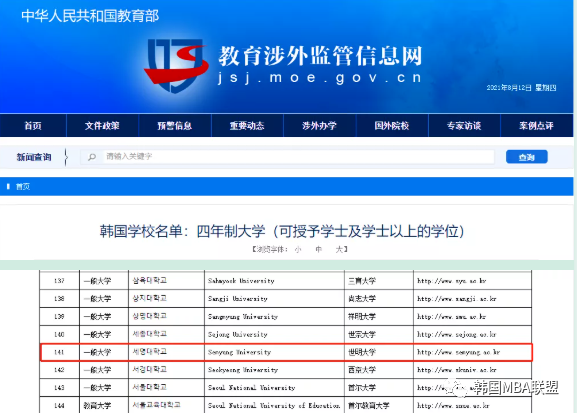Viewport: 577px width, 413px height.
Task: Set page font size to 小
Action: point(298,250)
